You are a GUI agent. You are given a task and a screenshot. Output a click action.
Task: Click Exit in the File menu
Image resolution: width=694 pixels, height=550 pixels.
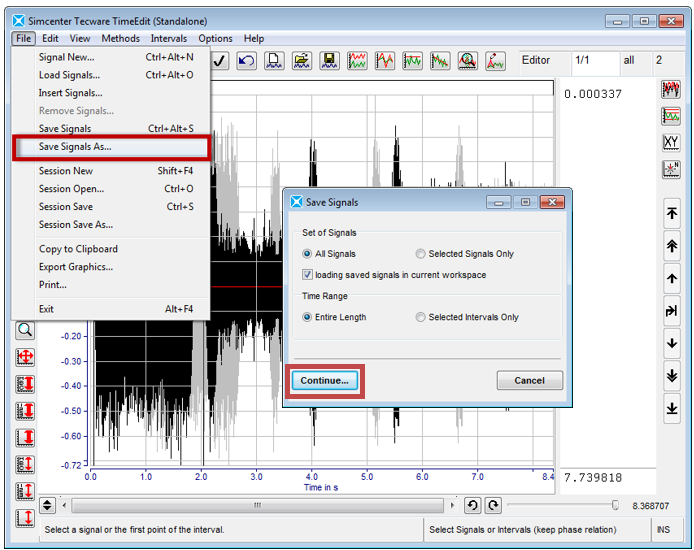112,309
